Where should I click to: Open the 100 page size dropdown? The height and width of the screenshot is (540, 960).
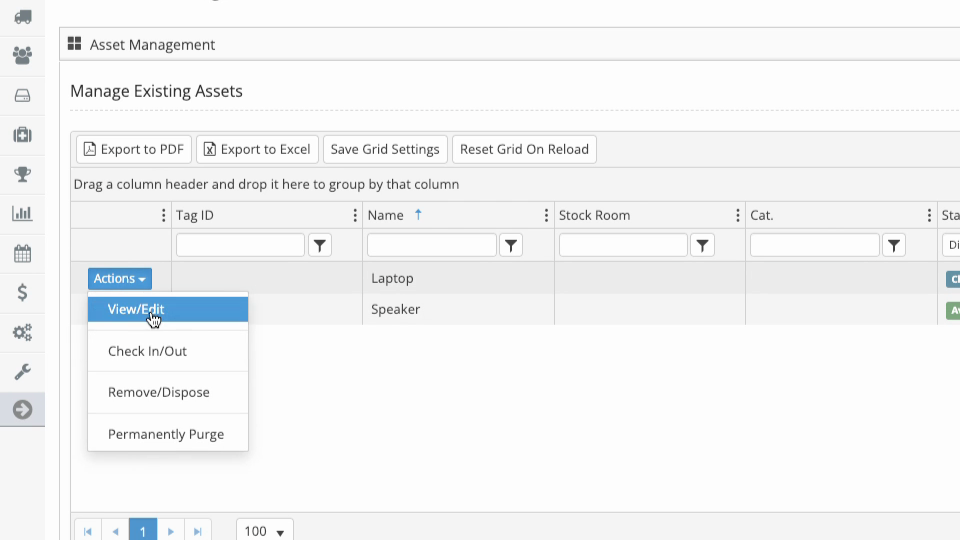264,531
